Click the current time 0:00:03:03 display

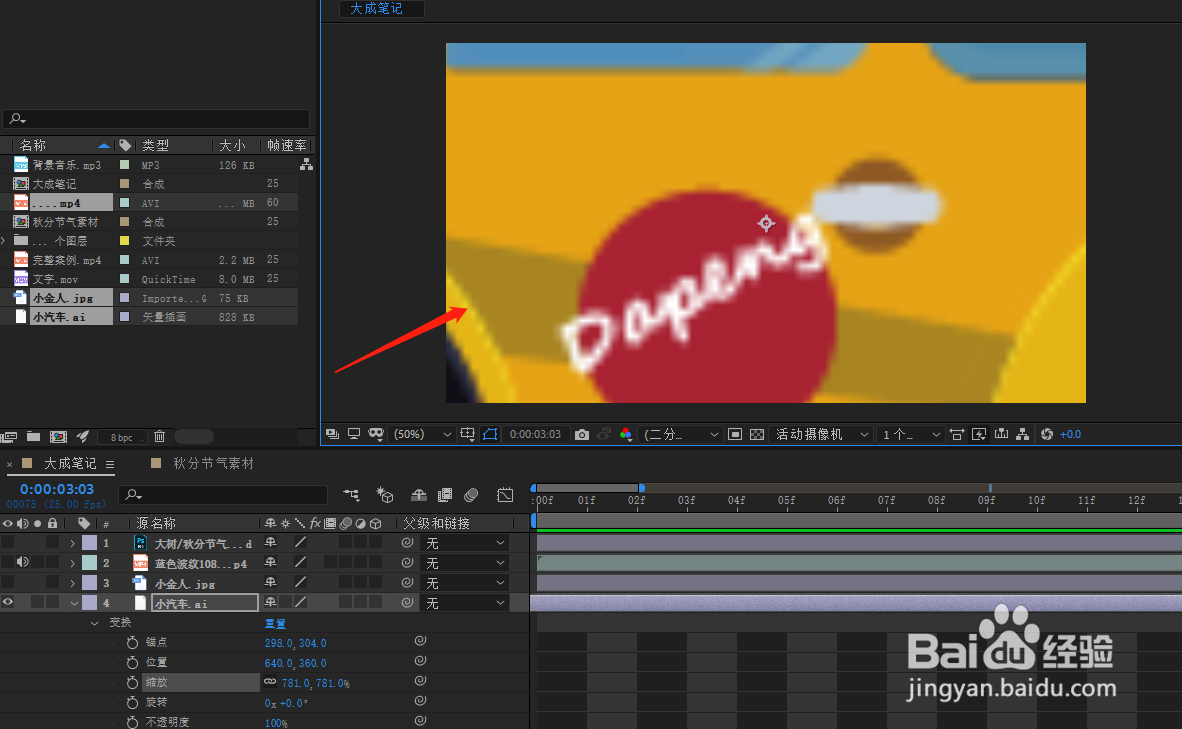coord(57,489)
